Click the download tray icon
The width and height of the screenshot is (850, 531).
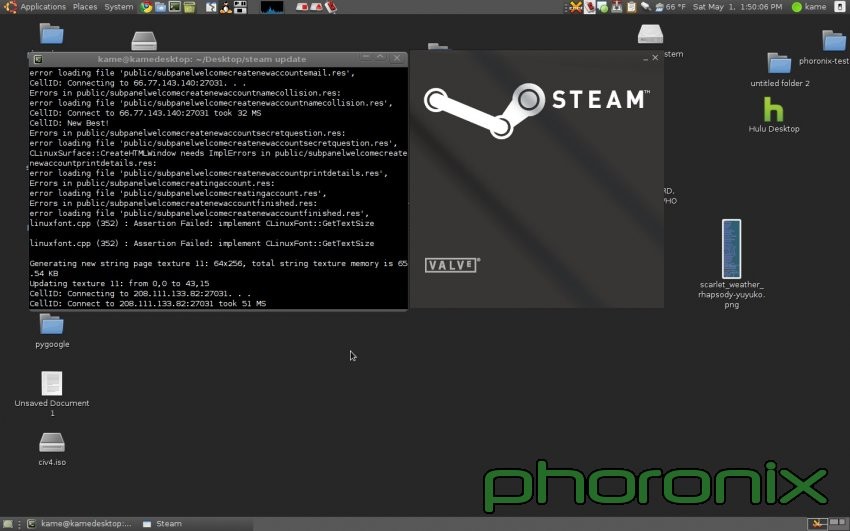tap(617, 7)
